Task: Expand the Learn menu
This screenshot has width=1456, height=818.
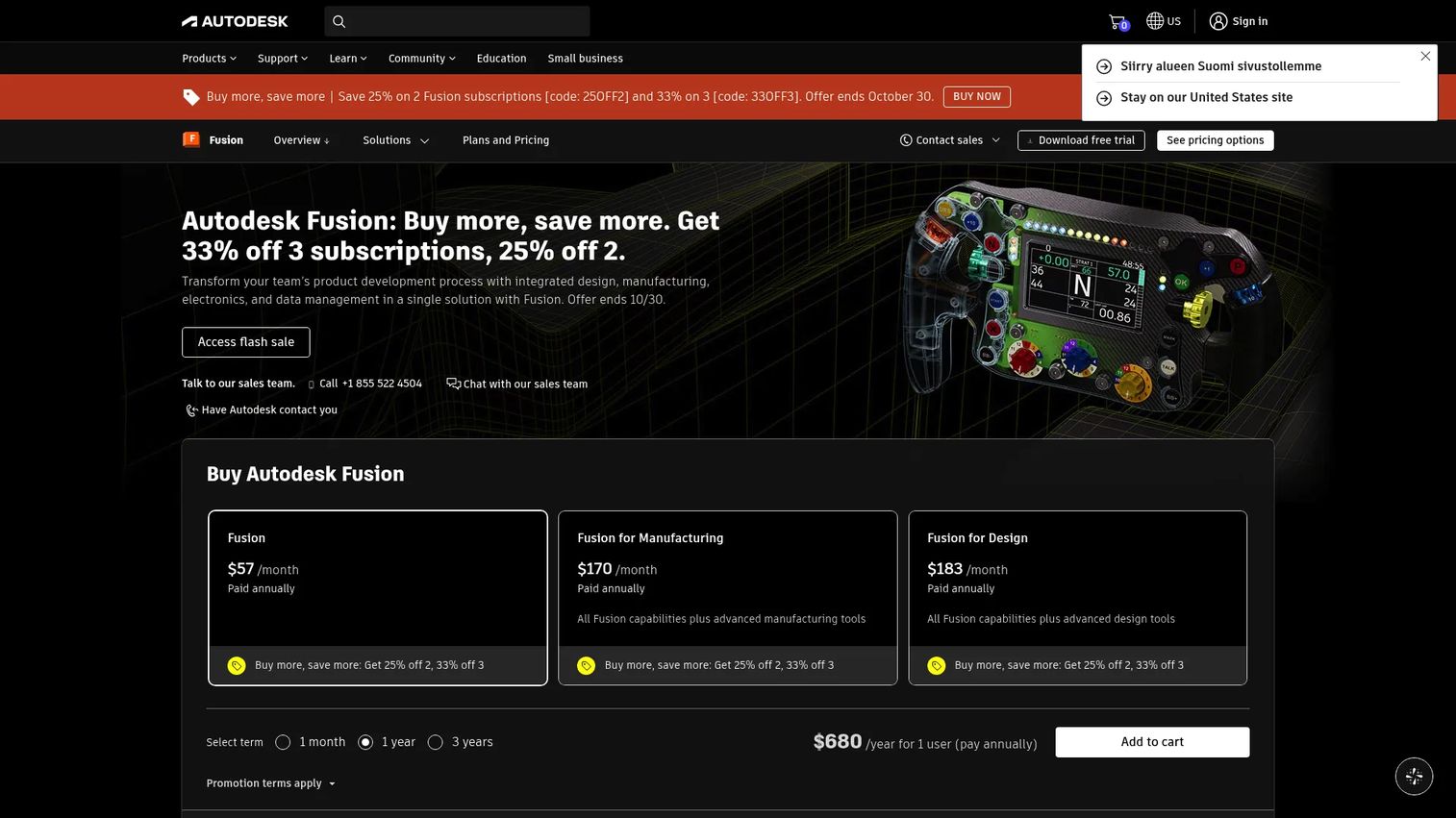Action: pyautogui.click(x=348, y=59)
